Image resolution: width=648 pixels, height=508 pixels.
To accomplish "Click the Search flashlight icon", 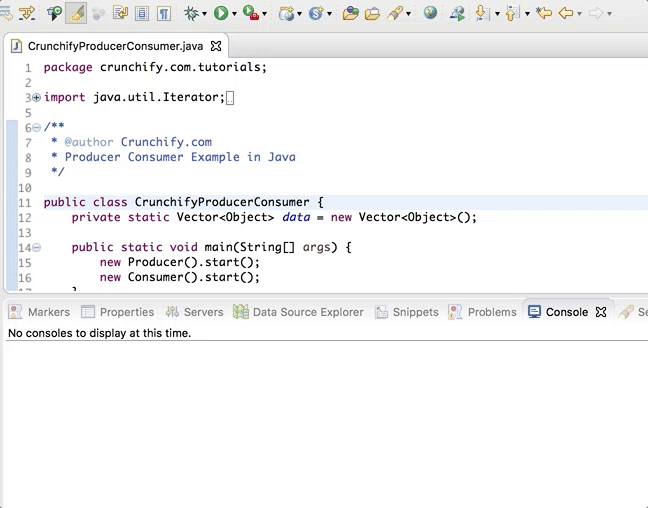I will (396, 13).
